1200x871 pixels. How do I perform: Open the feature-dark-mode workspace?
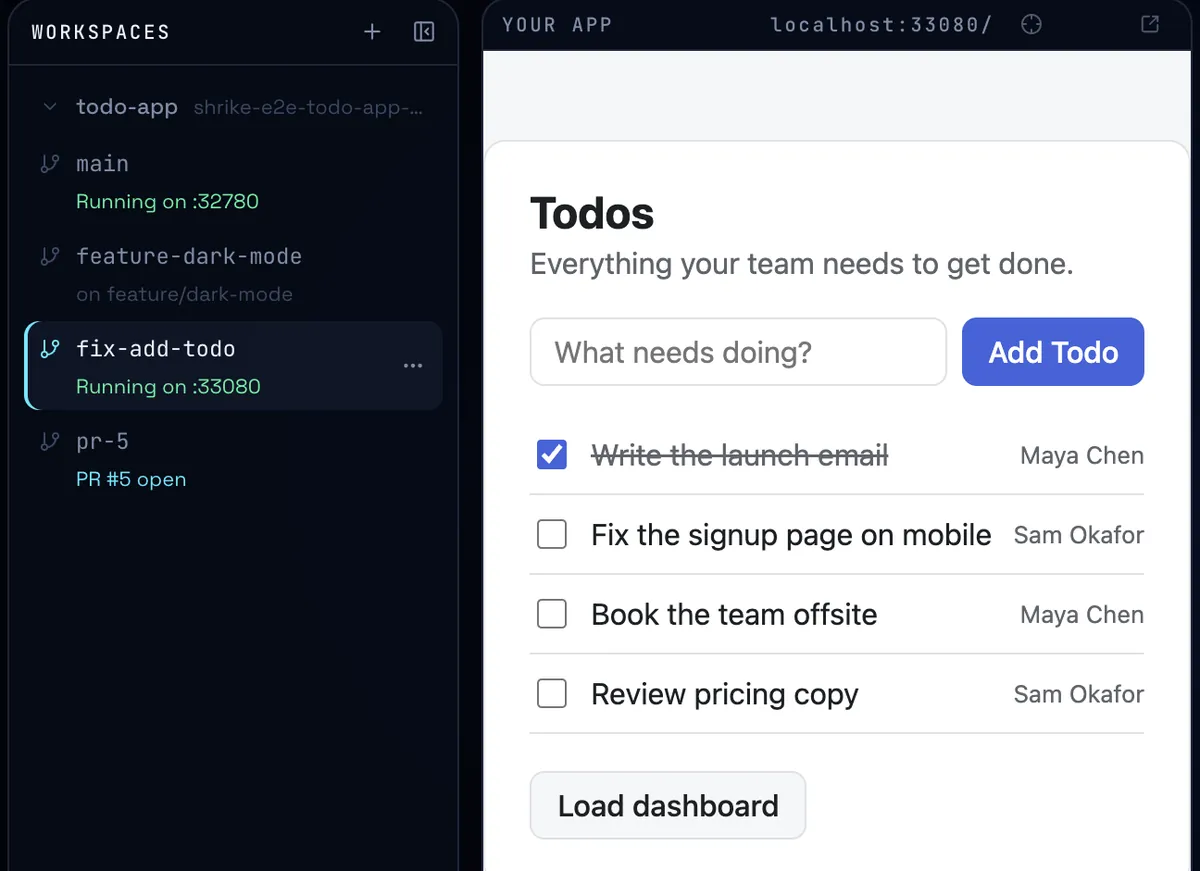click(x=234, y=274)
